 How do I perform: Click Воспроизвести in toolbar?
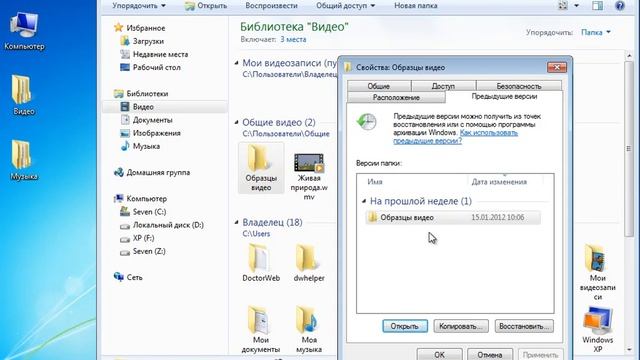click(271, 6)
